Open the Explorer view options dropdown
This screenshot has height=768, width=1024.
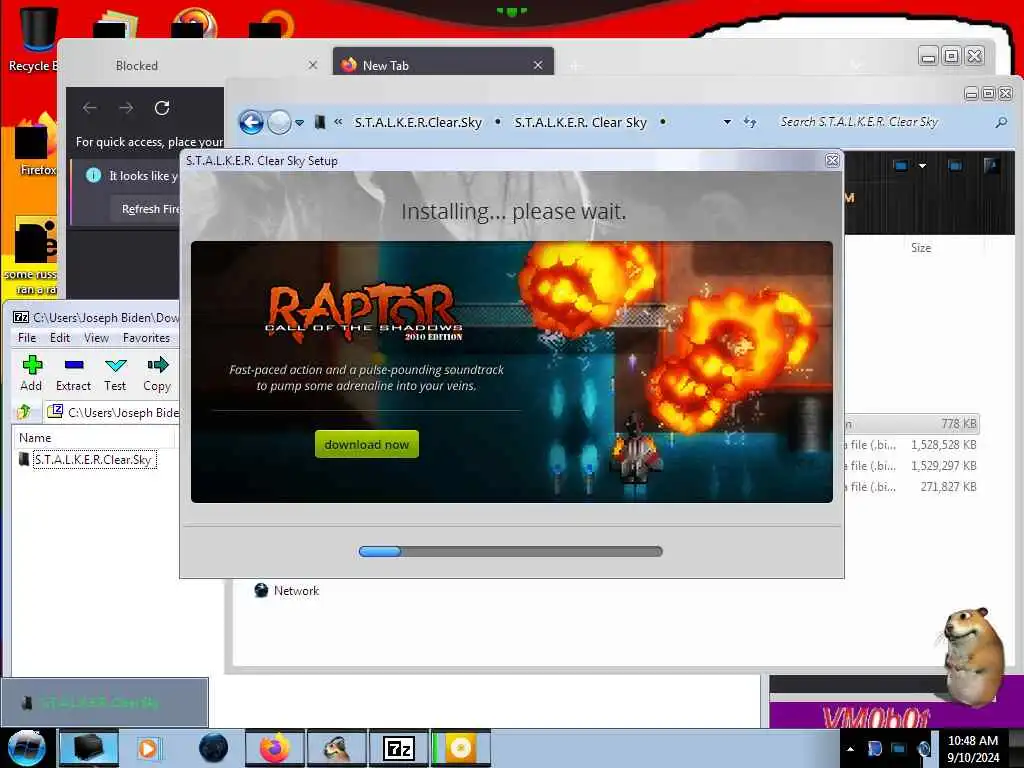922,166
